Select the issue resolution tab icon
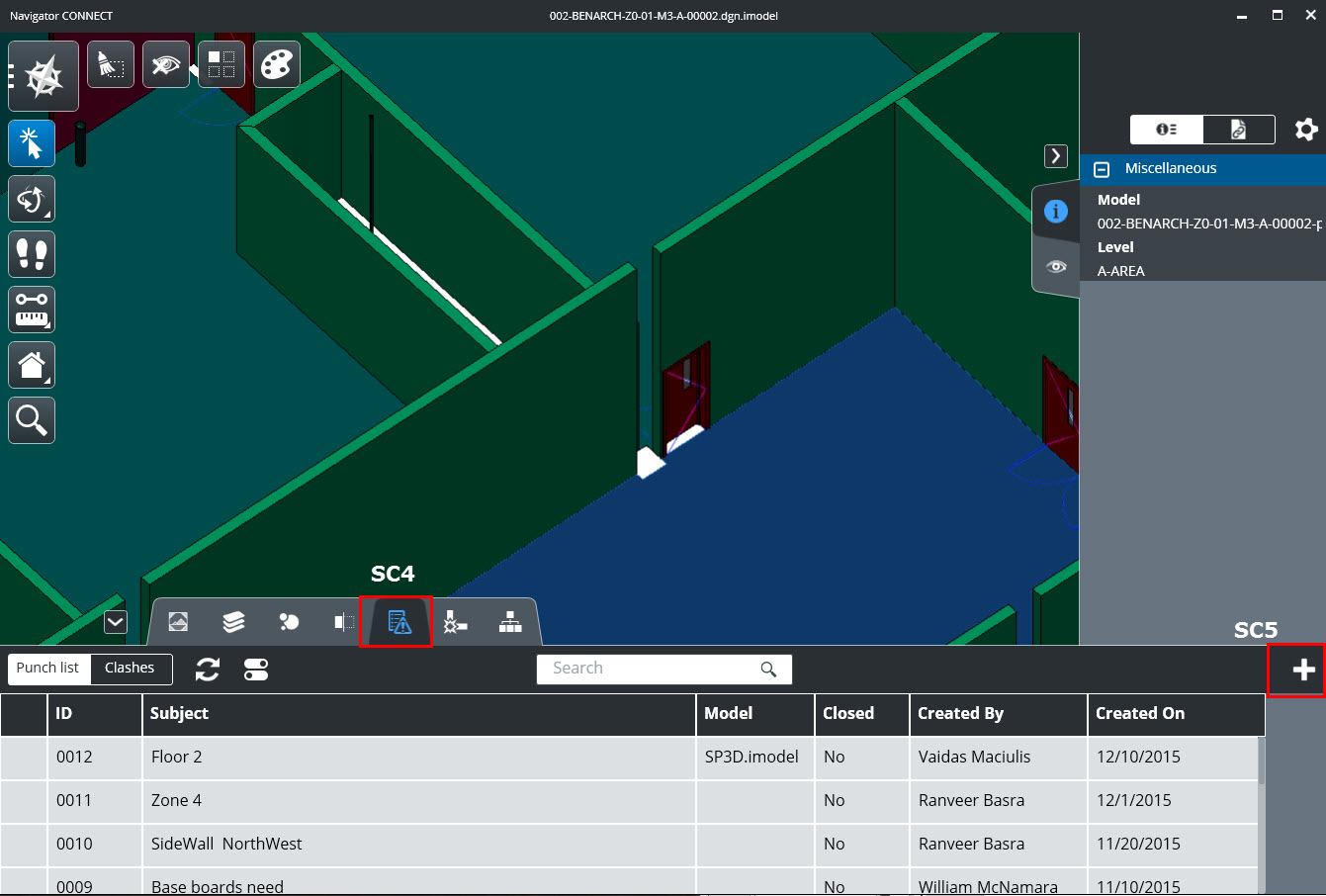Image resolution: width=1326 pixels, height=896 pixels. coord(398,622)
